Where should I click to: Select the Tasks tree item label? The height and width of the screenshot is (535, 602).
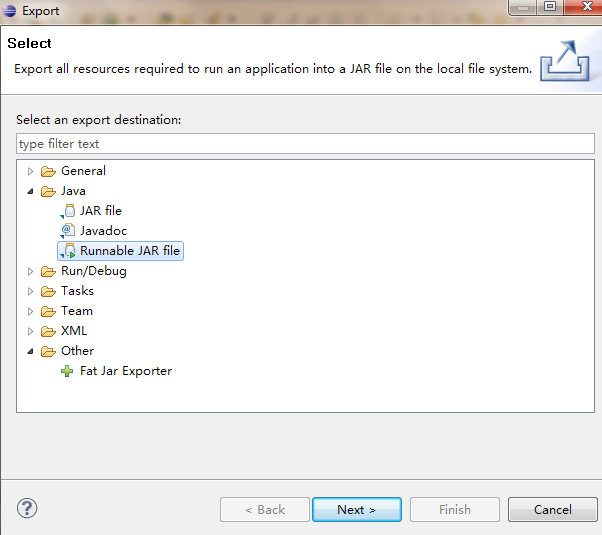pos(77,291)
